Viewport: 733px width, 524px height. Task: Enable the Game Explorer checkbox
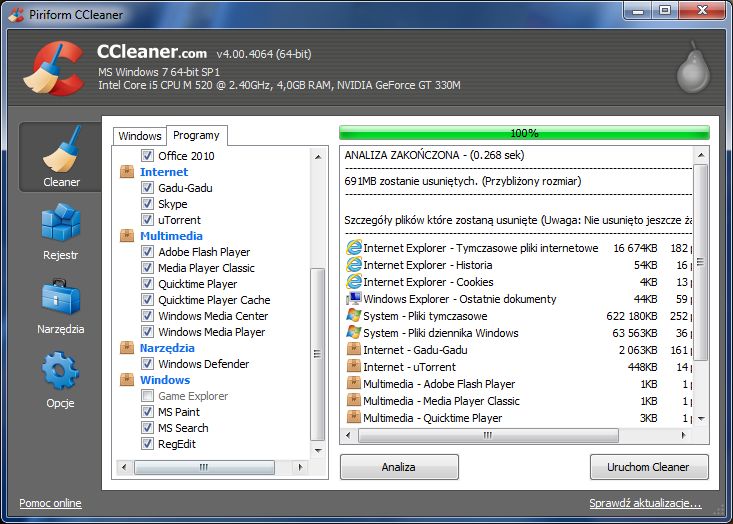tap(147, 395)
